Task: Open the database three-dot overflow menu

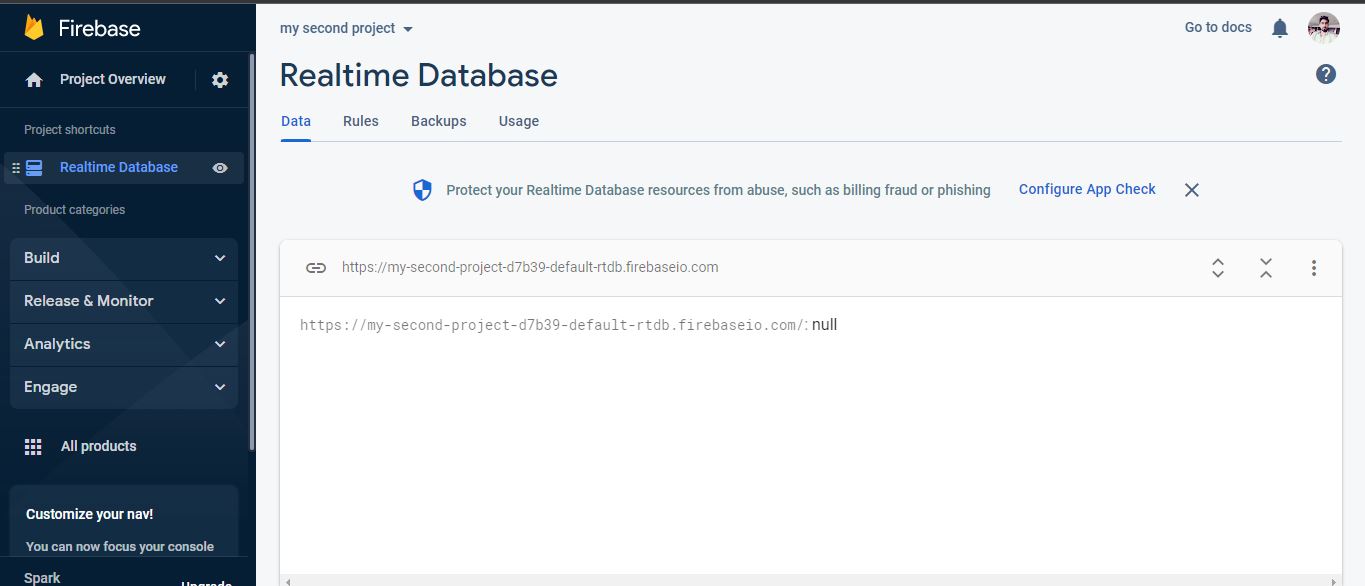Action: [1314, 268]
